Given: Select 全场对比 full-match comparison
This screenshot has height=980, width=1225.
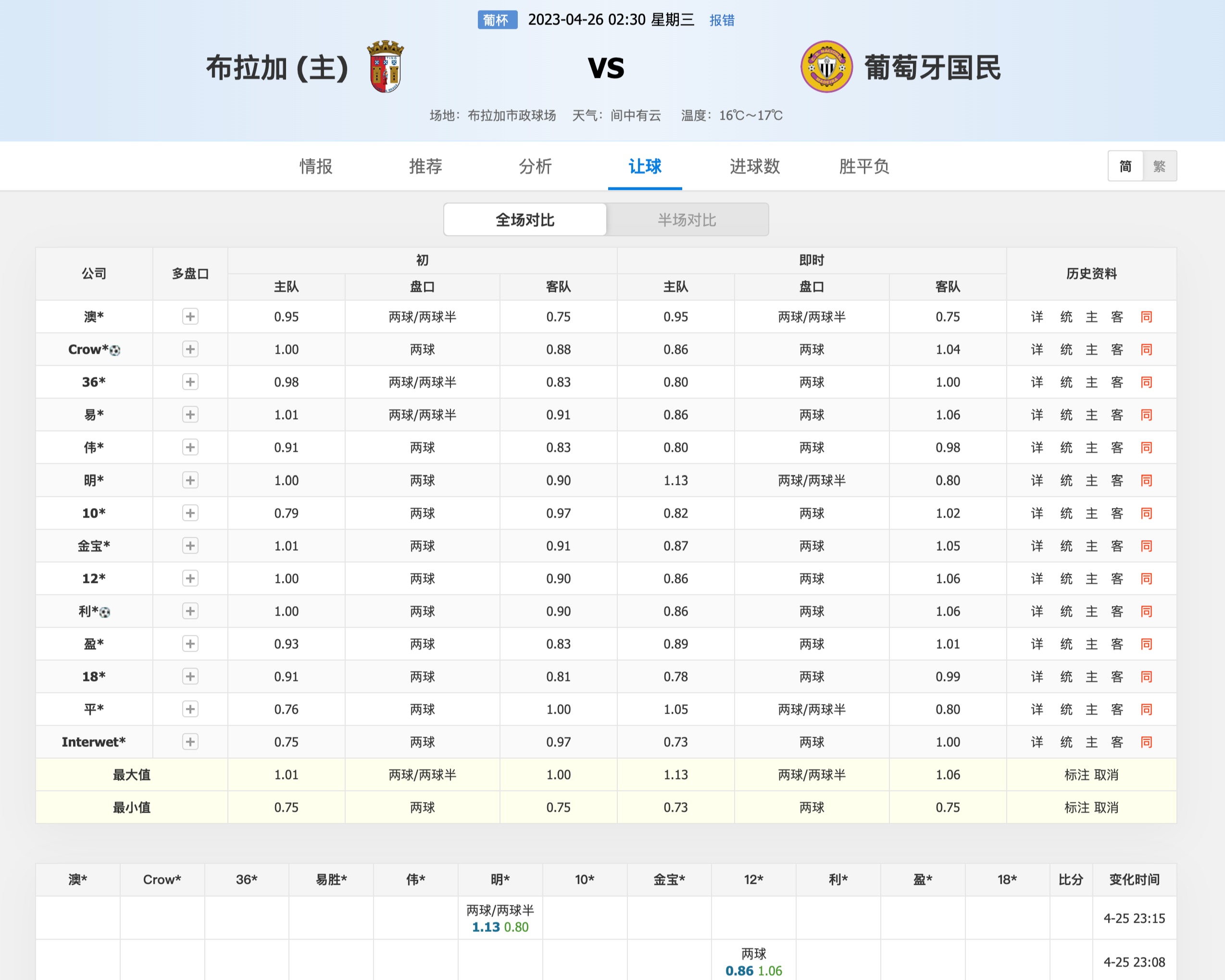Looking at the screenshot, I should pos(525,220).
